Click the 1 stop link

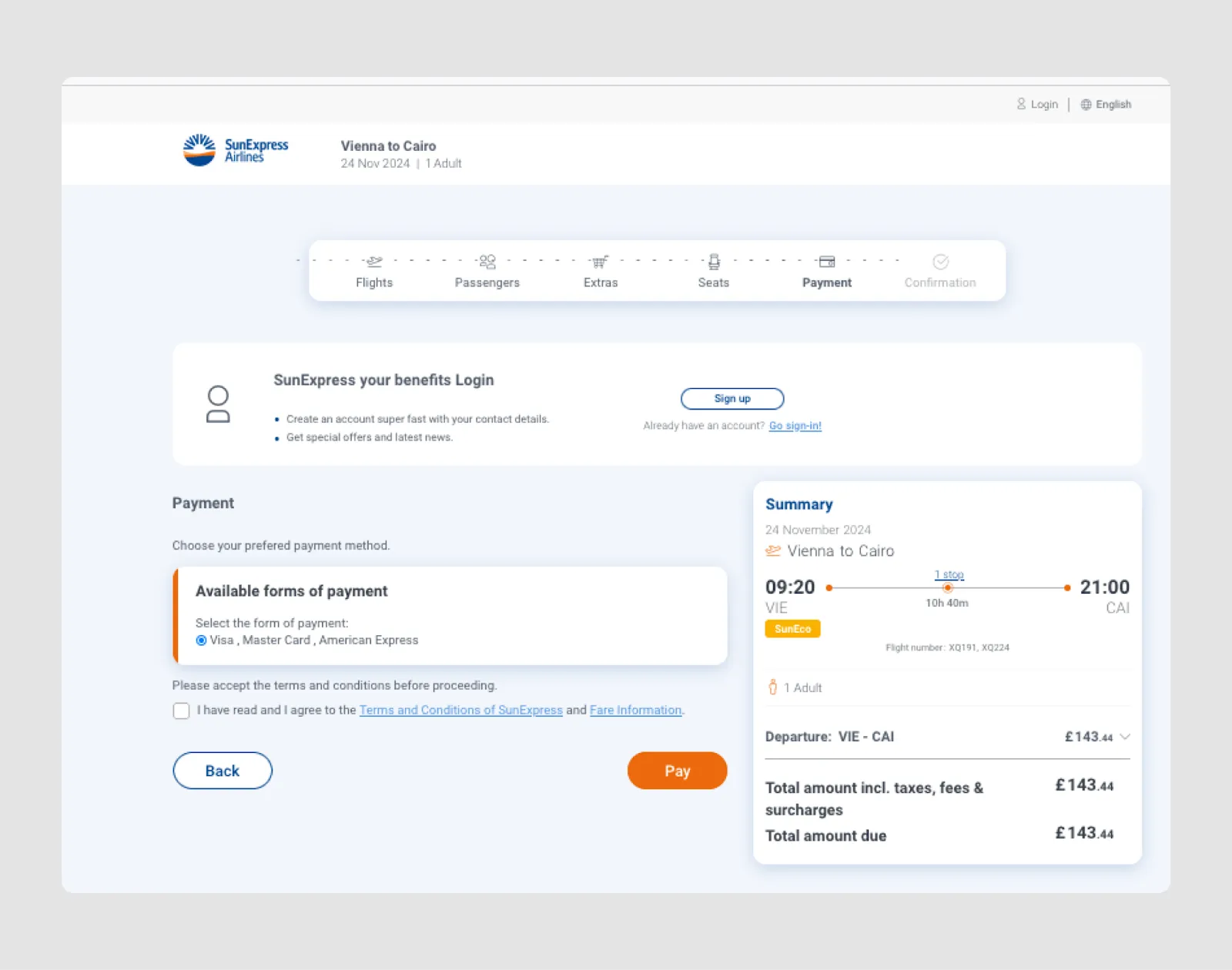pyautogui.click(x=949, y=574)
